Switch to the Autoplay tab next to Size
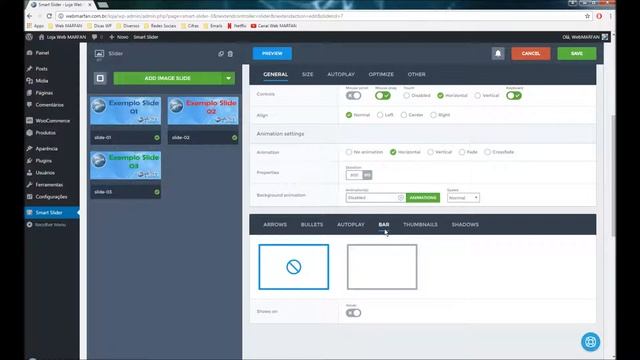Screen dimensions: 640x360 [x=341, y=74]
